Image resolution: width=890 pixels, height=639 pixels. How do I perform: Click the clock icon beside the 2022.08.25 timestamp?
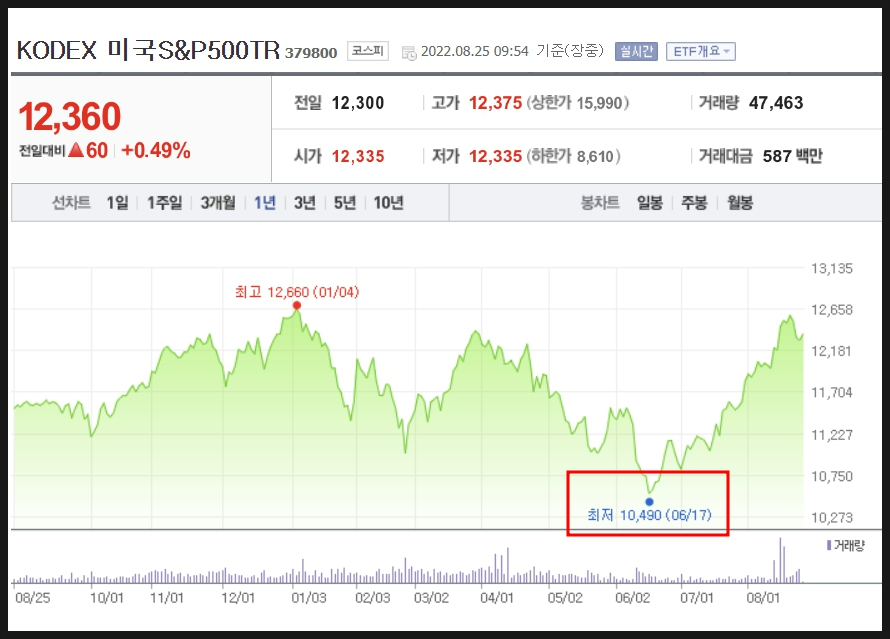coord(409,53)
